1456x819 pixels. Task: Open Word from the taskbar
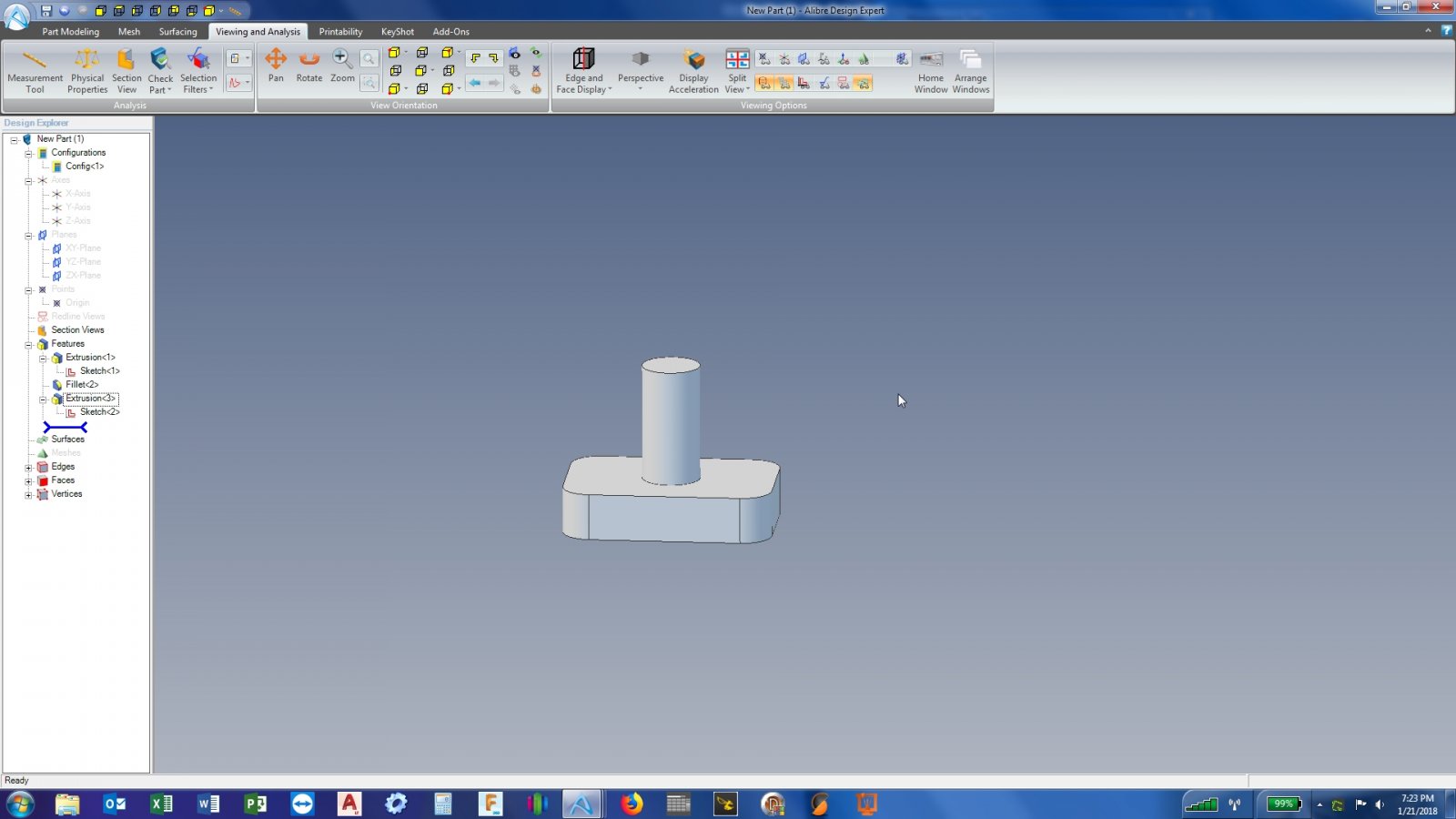pos(208,804)
